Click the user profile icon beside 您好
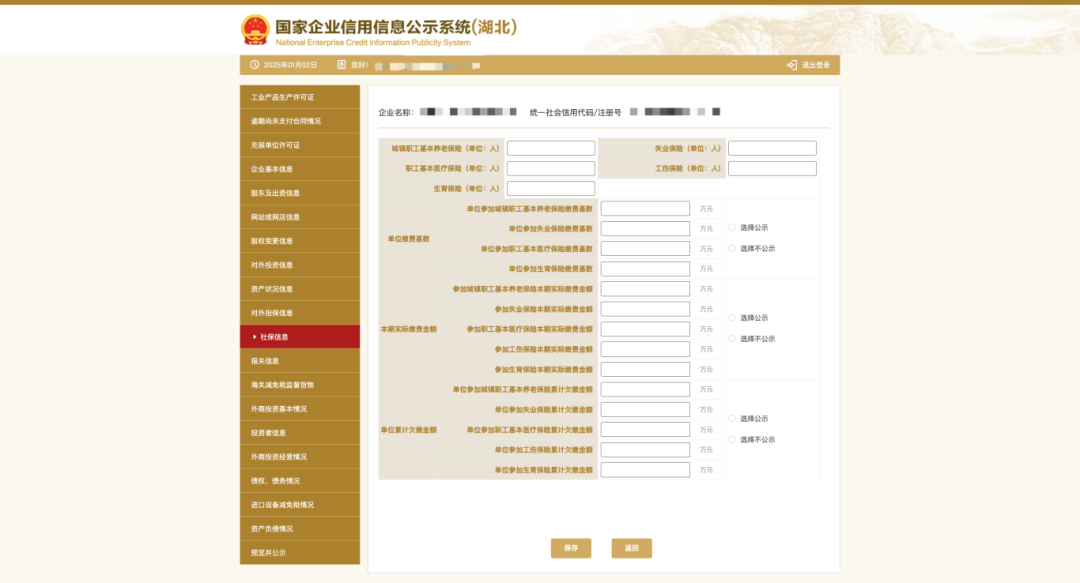This screenshot has height=583, width=1080. coord(341,65)
